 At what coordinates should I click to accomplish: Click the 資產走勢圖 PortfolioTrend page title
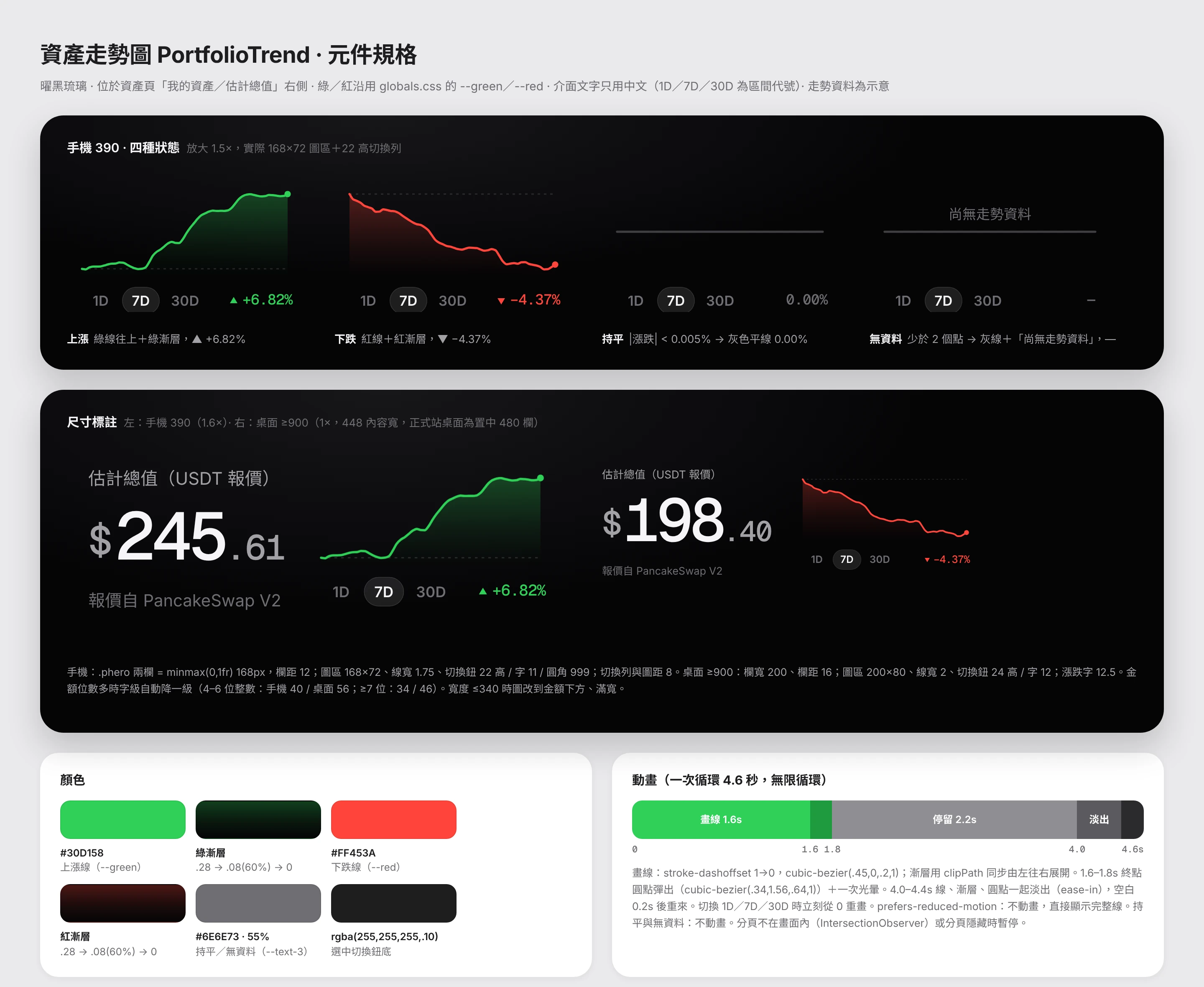229,55
